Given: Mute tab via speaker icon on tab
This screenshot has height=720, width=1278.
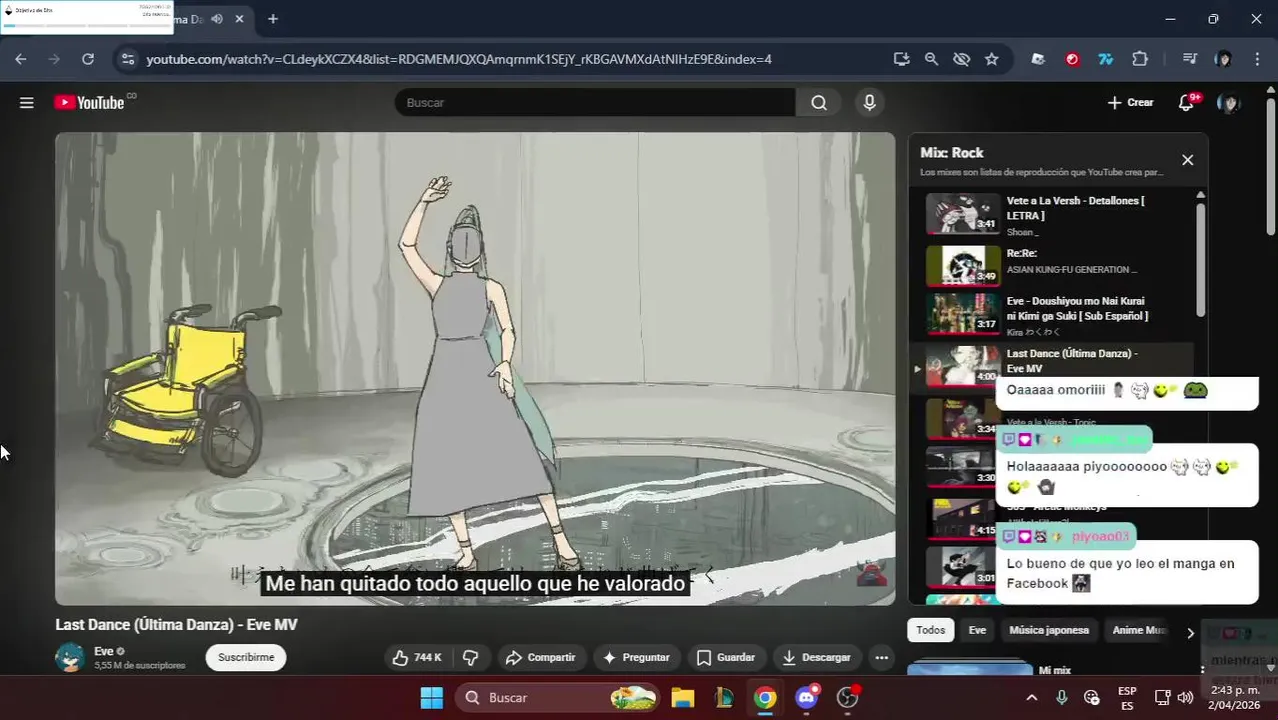Looking at the screenshot, I should pos(217,19).
